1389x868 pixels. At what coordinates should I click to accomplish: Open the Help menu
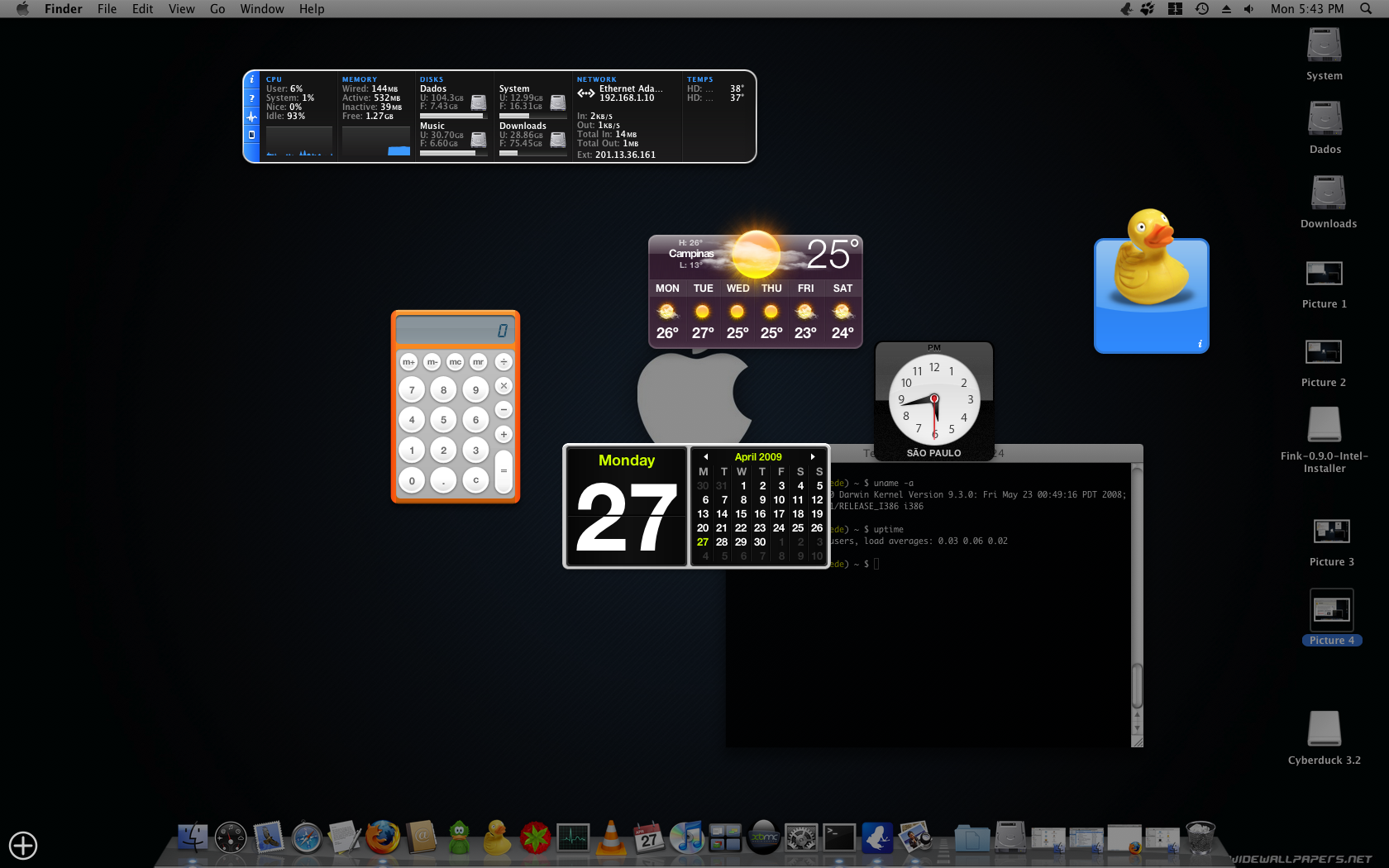[312, 9]
